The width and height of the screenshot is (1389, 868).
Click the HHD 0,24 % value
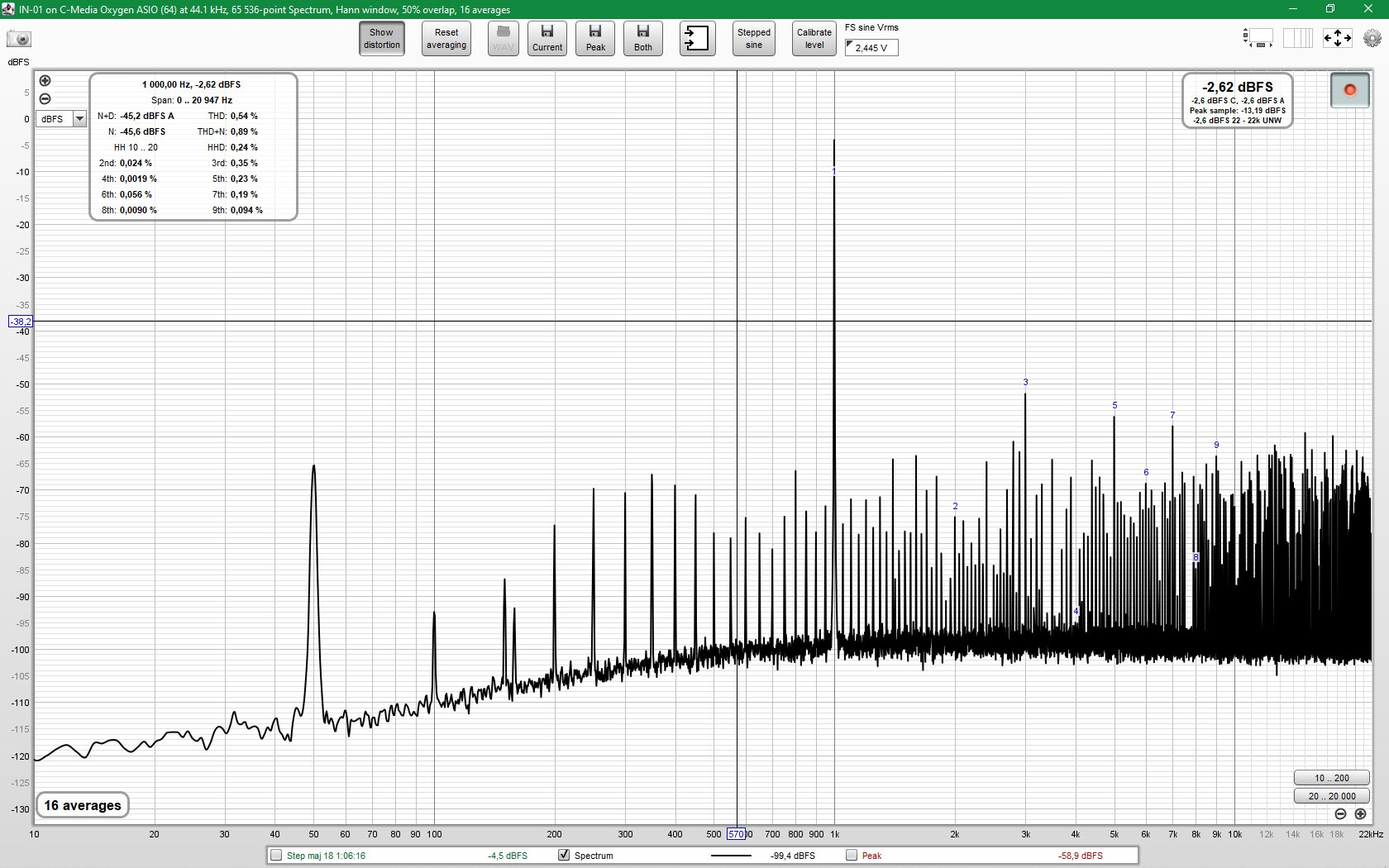tap(244, 147)
